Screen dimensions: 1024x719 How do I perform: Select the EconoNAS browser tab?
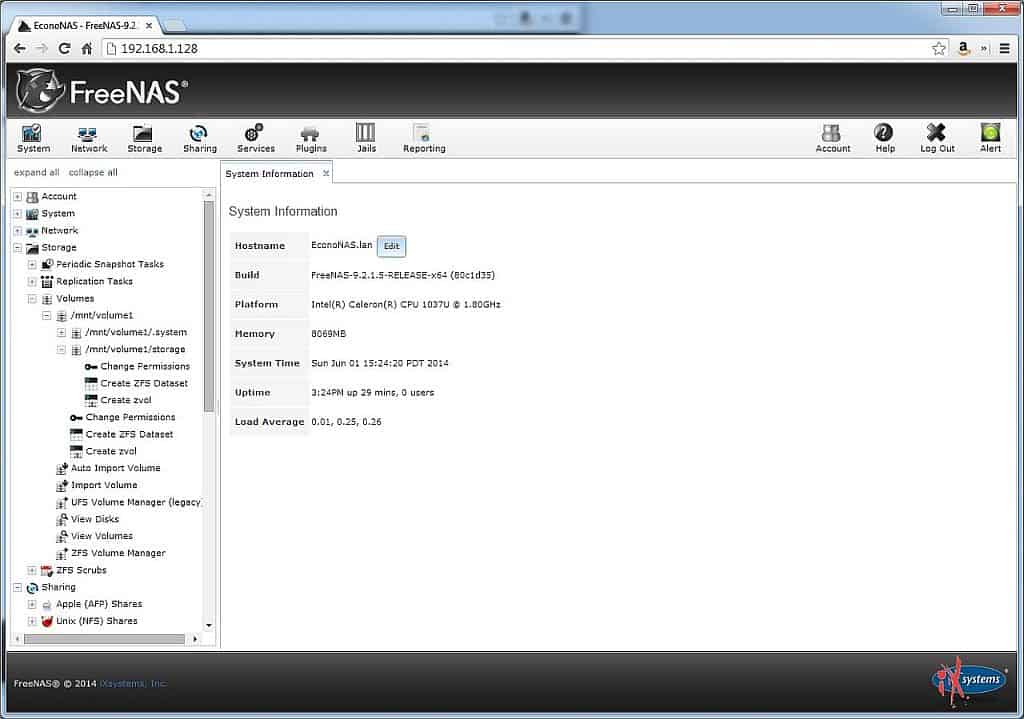(x=85, y=25)
